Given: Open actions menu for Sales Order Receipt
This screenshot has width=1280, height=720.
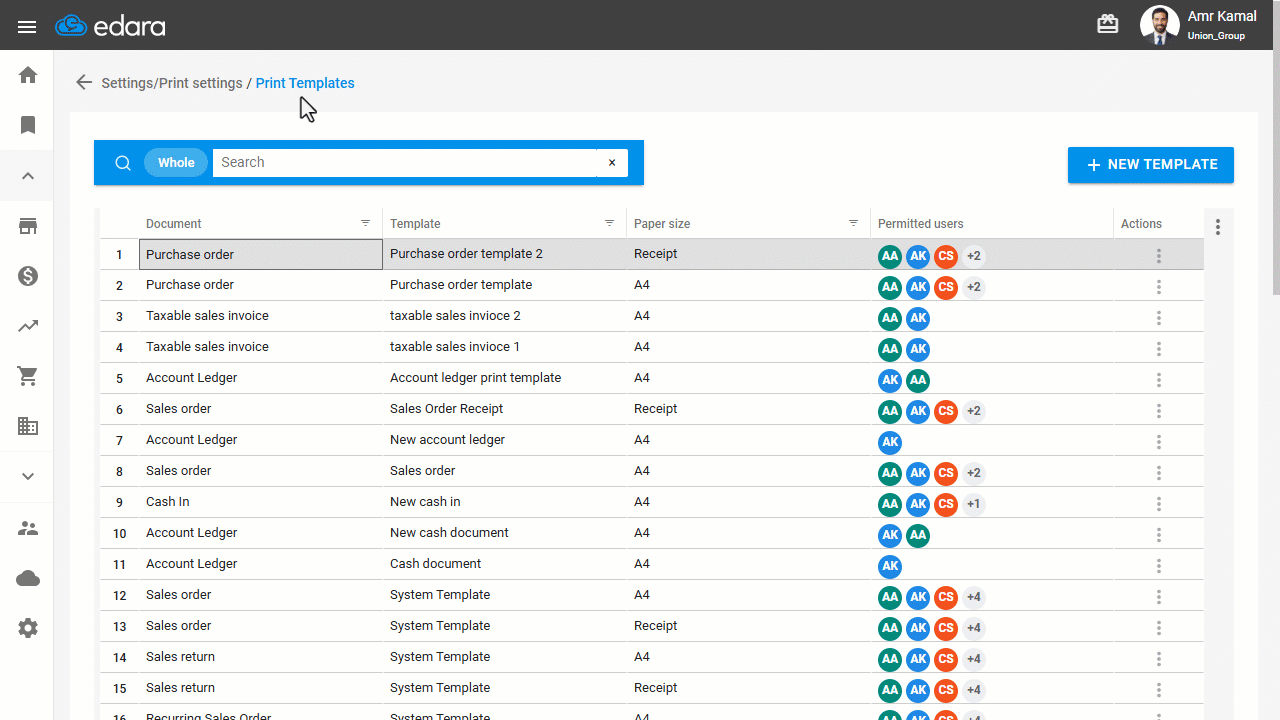Looking at the screenshot, I should pyautogui.click(x=1159, y=411).
